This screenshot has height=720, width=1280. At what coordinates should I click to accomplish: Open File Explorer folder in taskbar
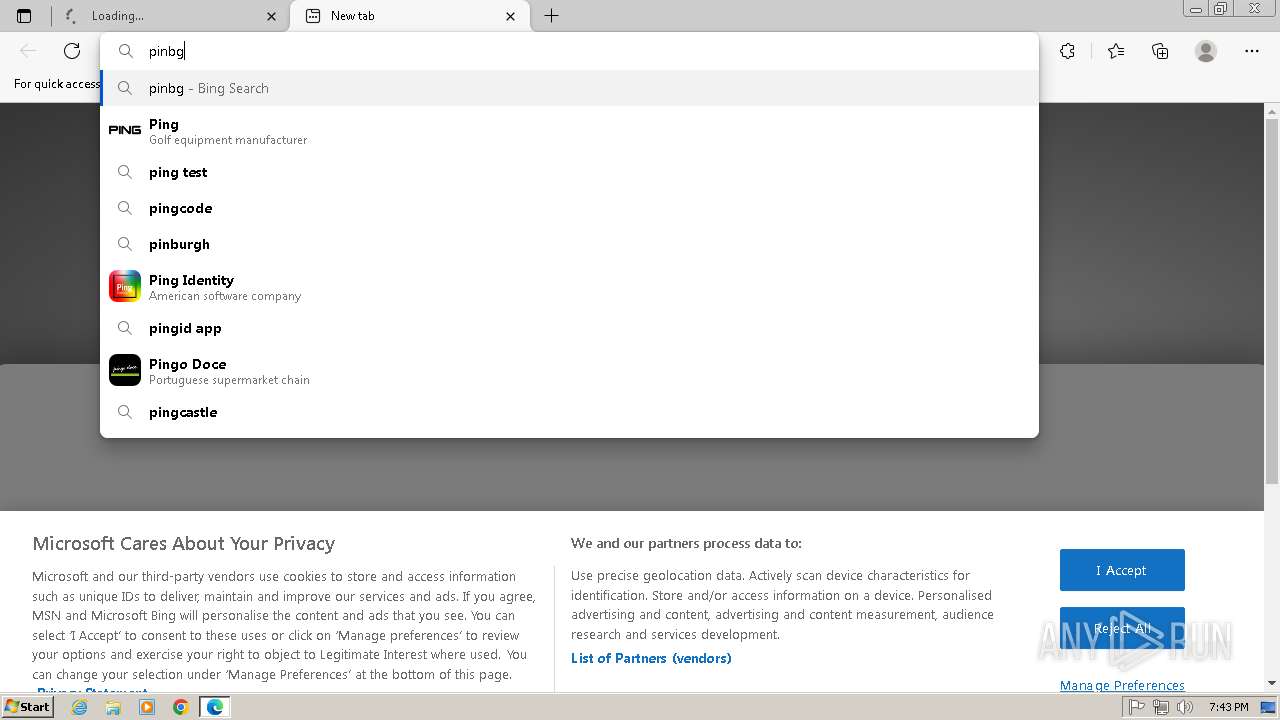[113, 707]
